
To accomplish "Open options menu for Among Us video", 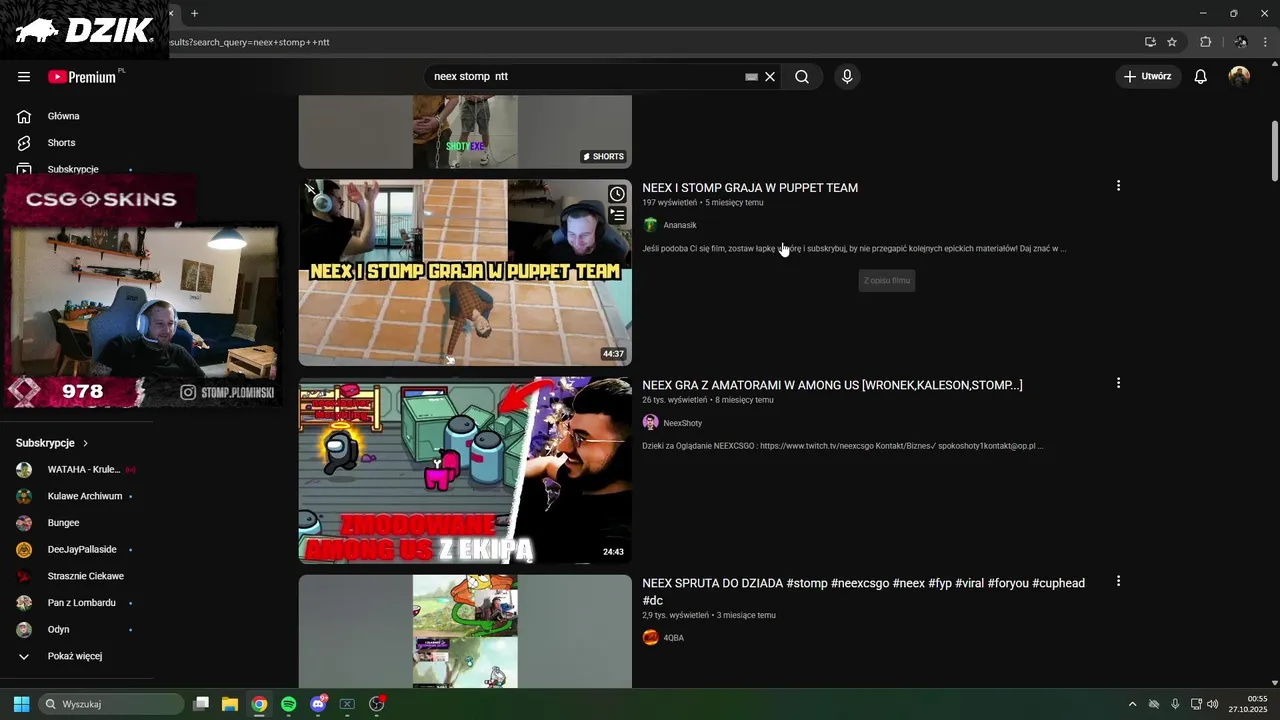I will pyautogui.click(x=1118, y=383).
